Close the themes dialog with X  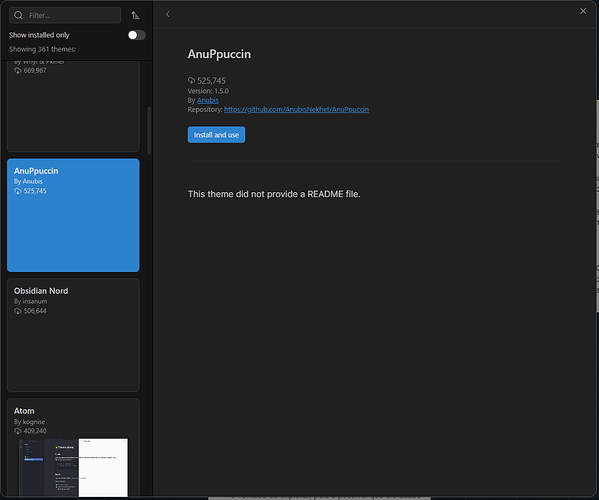click(583, 11)
